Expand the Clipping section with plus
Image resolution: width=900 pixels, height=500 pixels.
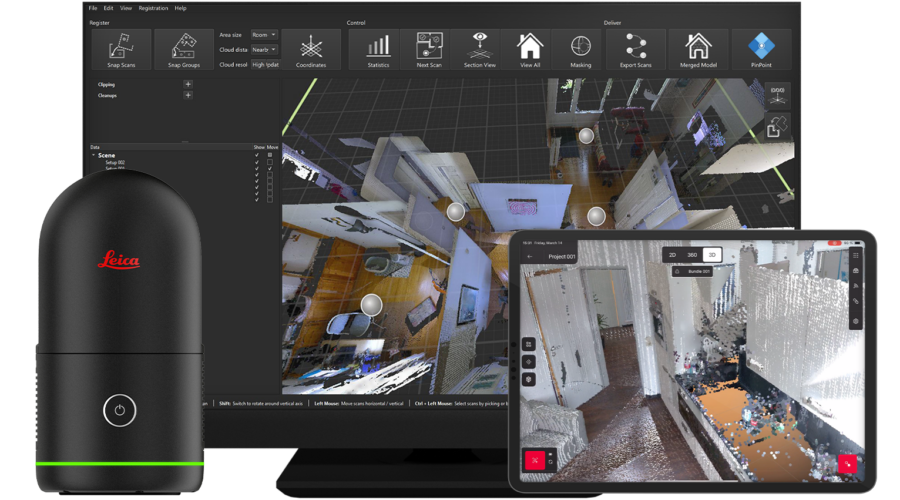[x=187, y=85]
